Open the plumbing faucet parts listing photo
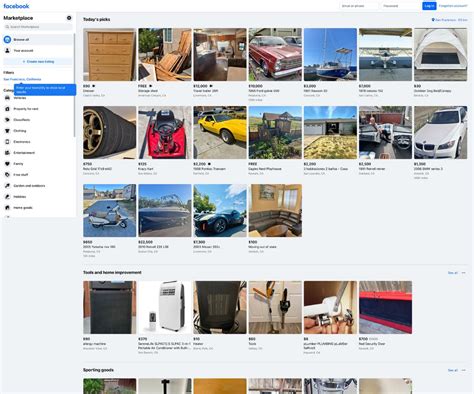The image size is (474, 394). [330, 307]
